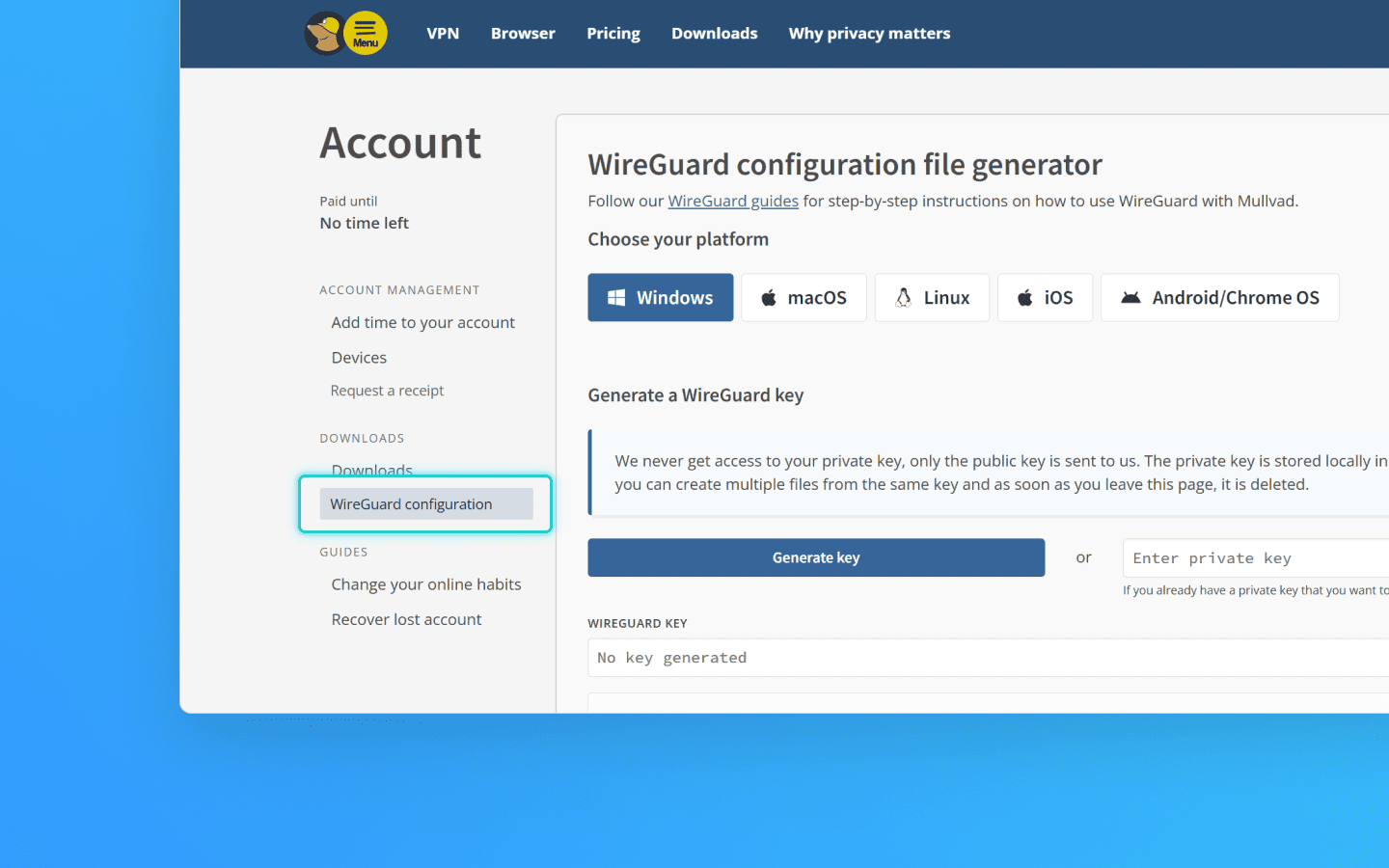
Task: Choose Android/Chrome OS platform
Action: [x=1219, y=297]
